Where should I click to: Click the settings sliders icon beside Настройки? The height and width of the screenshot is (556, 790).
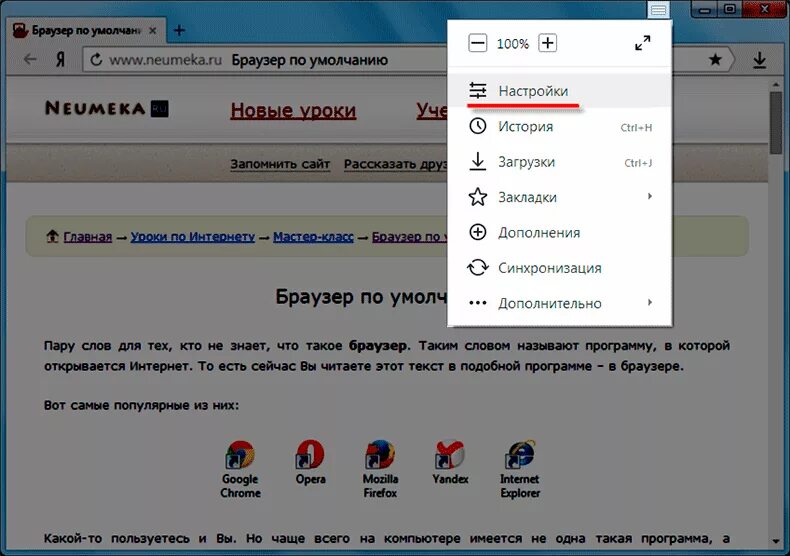(x=478, y=91)
